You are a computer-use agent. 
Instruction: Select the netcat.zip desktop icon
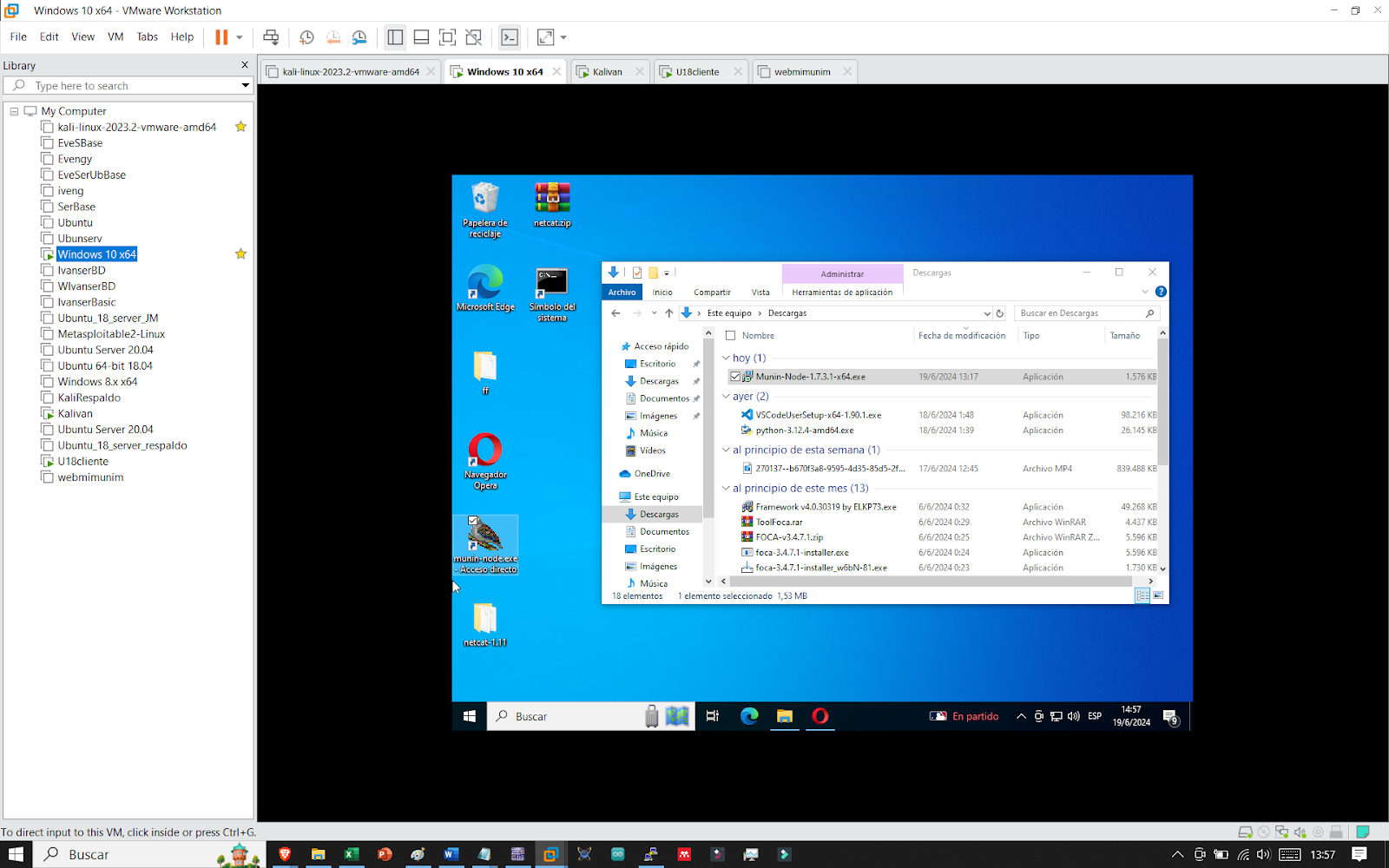(x=552, y=205)
